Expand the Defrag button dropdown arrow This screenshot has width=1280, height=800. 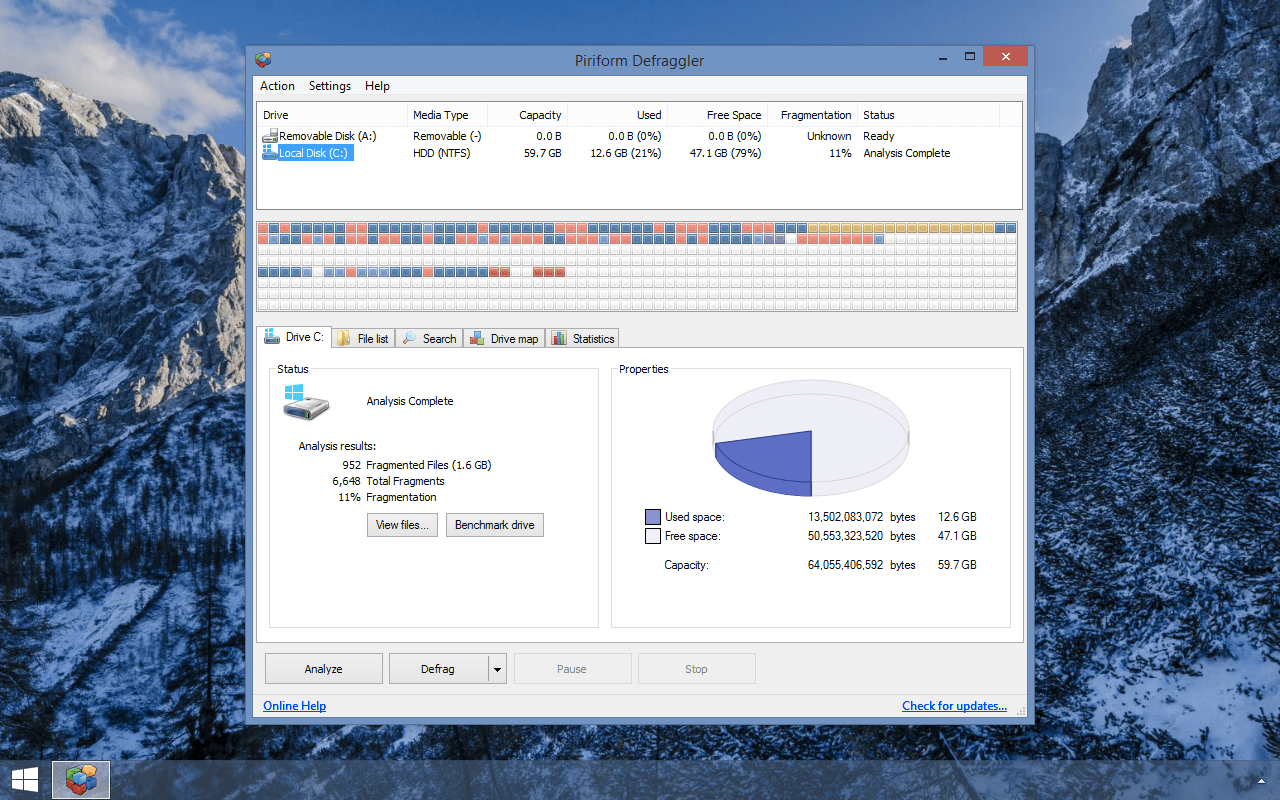[x=497, y=669]
